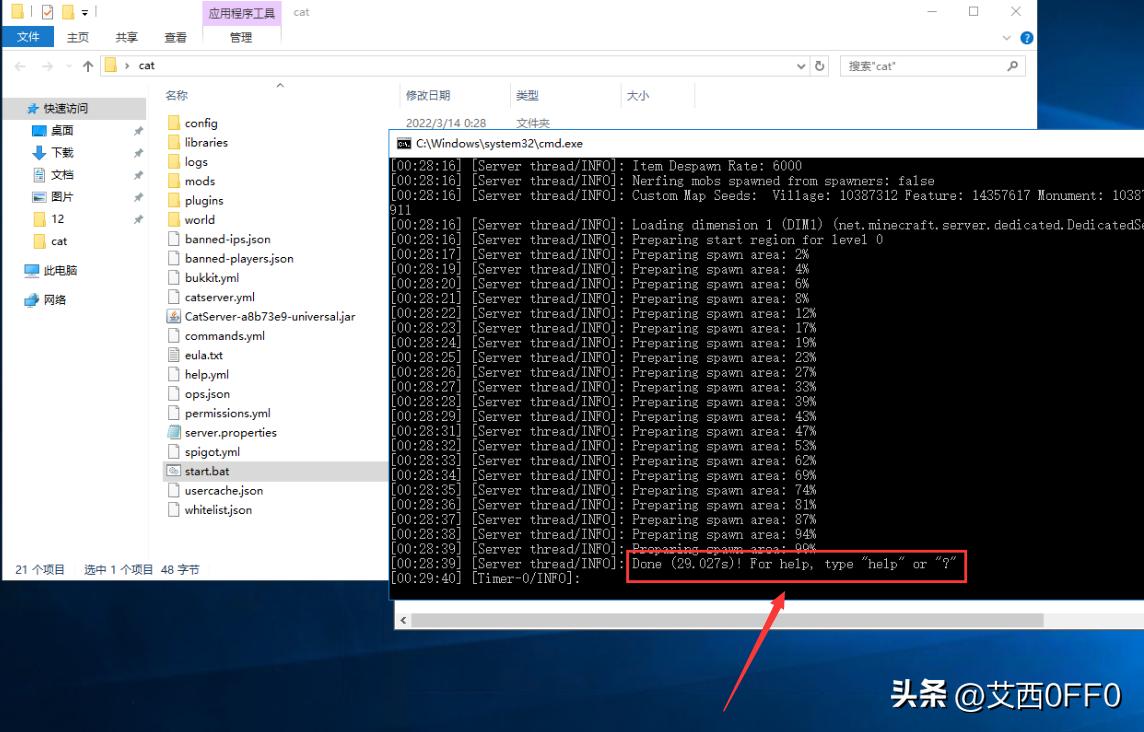Screen dimensions: 1144x732
Task: Click the cat breadcrumb in the address bar
Action: (x=145, y=65)
